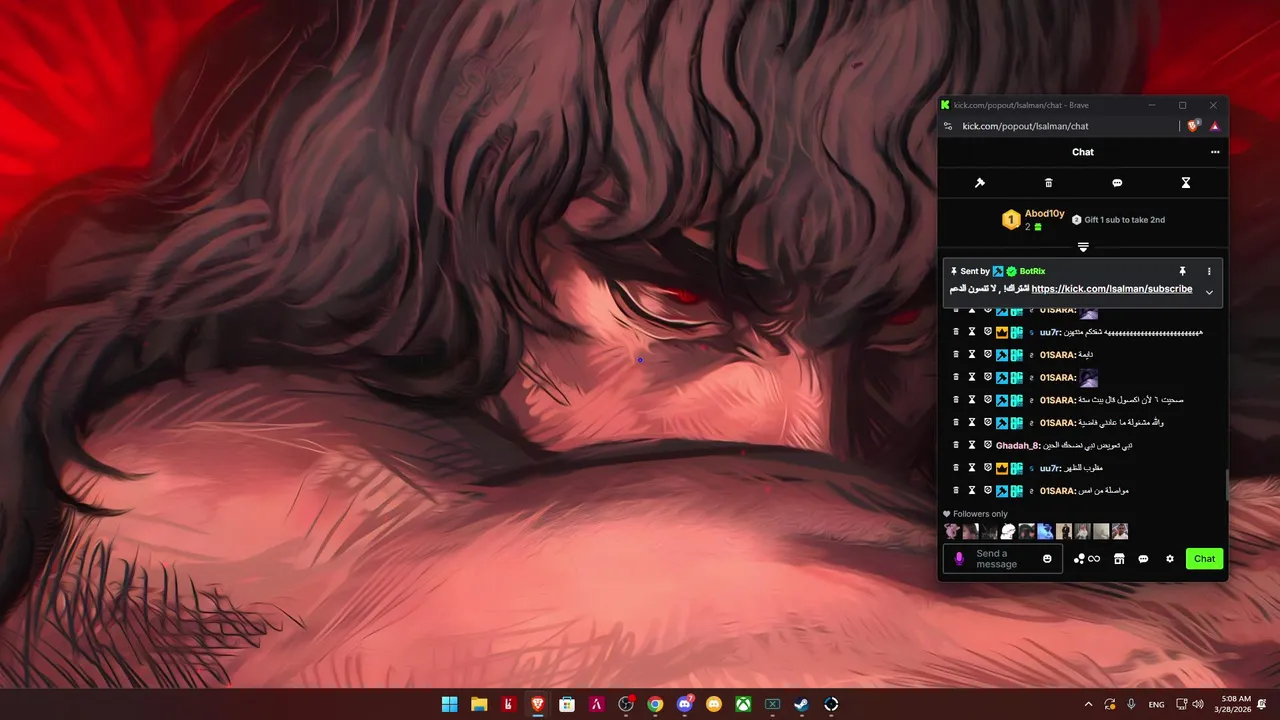Open Brave Rewards triangle icon
Image resolution: width=1280 pixels, height=720 pixels.
pos(1214,126)
